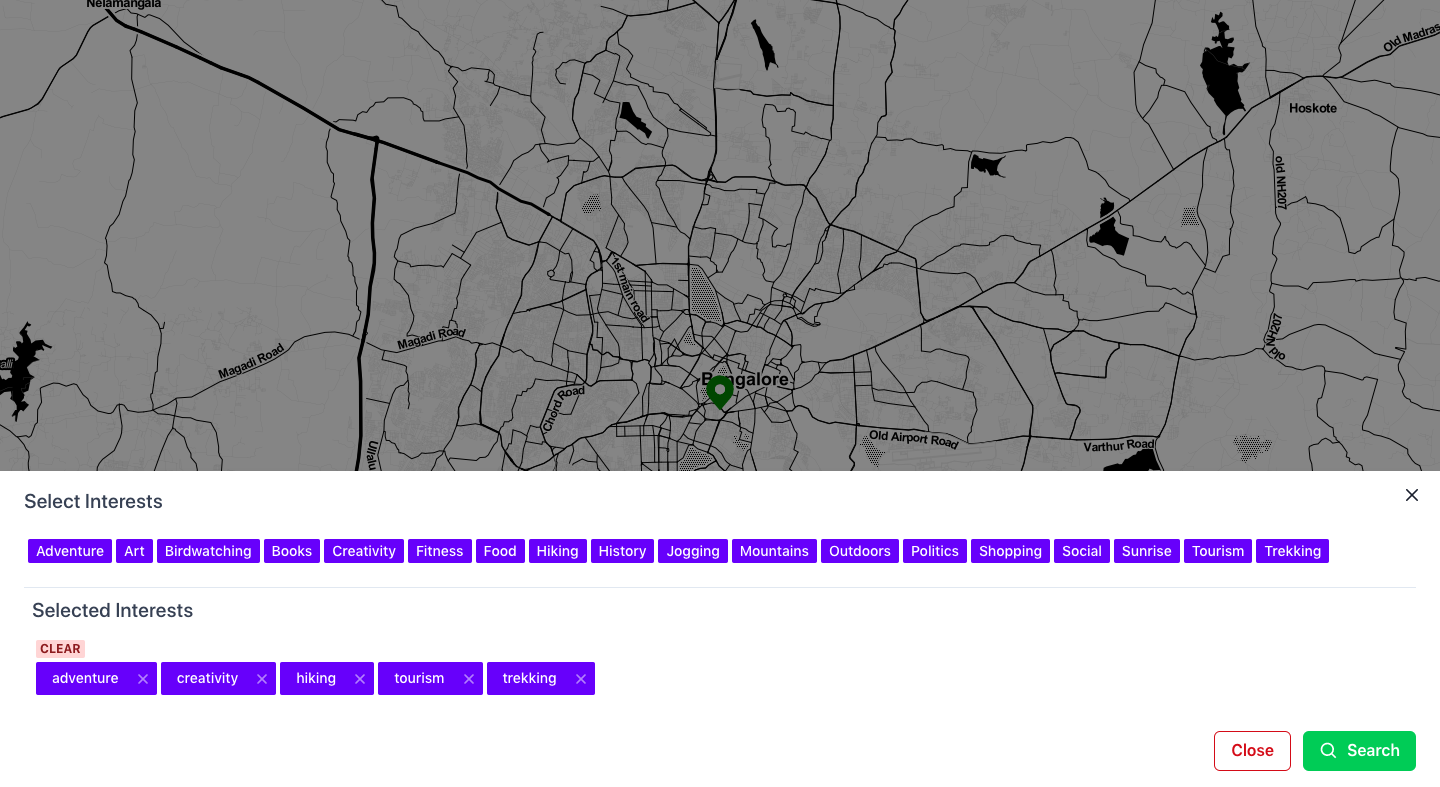Remove the creativity selected interest
The width and height of the screenshot is (1440, 787).
262,679
